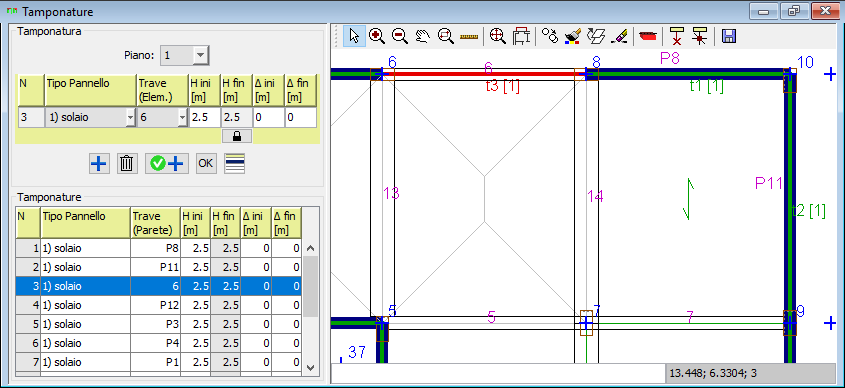Viewport: 845px width, 388px height.
Task: Select the row with Trave P4
Action: pos(158,343)
